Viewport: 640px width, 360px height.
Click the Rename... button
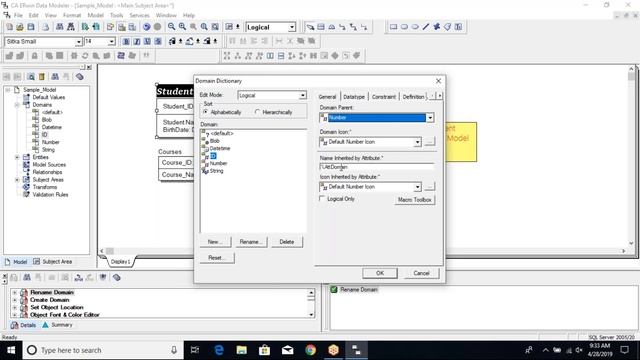pyautogui.click(x=251, y=242)
